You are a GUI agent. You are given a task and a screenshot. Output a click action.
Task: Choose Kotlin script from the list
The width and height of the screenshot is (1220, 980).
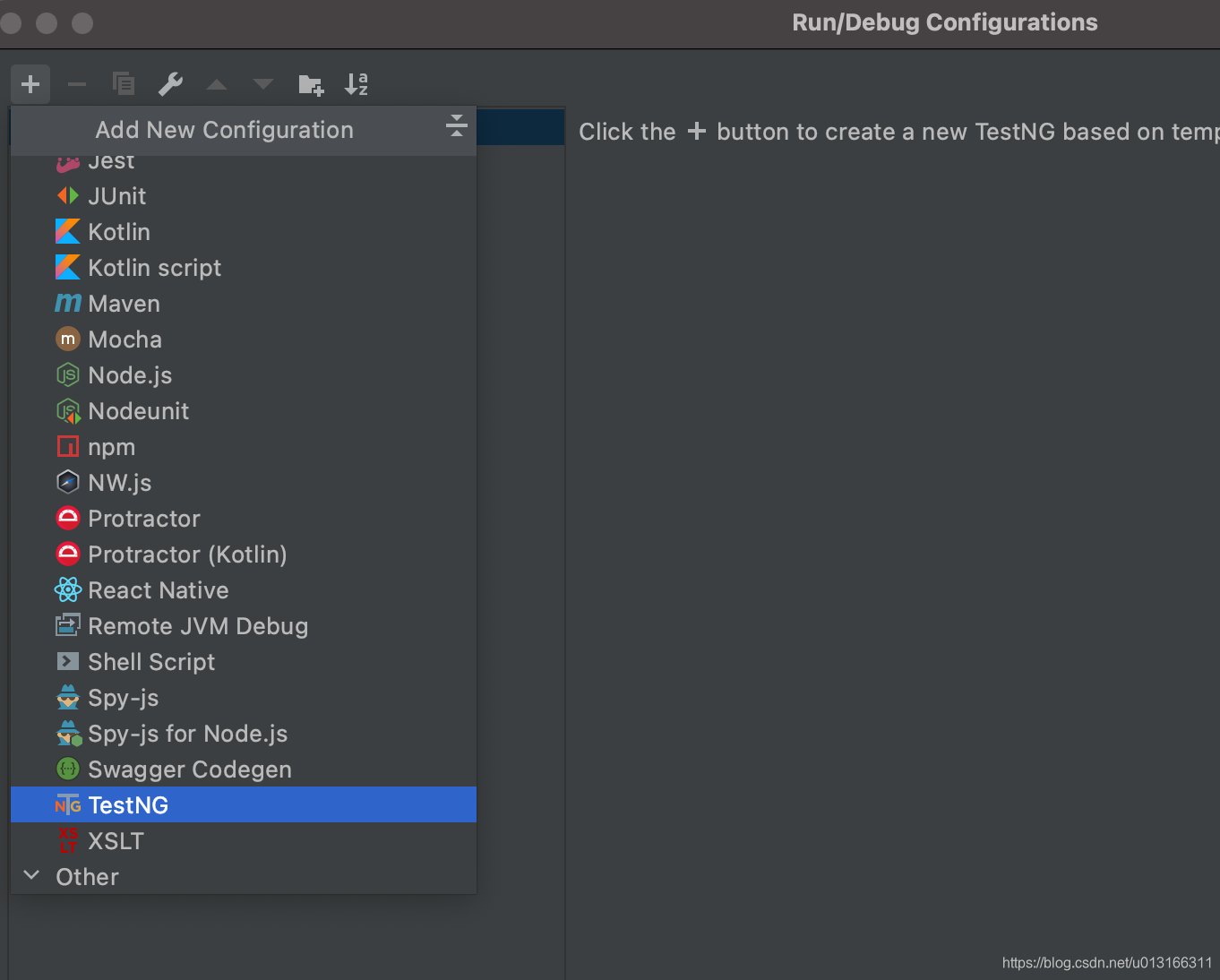pyautogui.click(x=244, y=267)
